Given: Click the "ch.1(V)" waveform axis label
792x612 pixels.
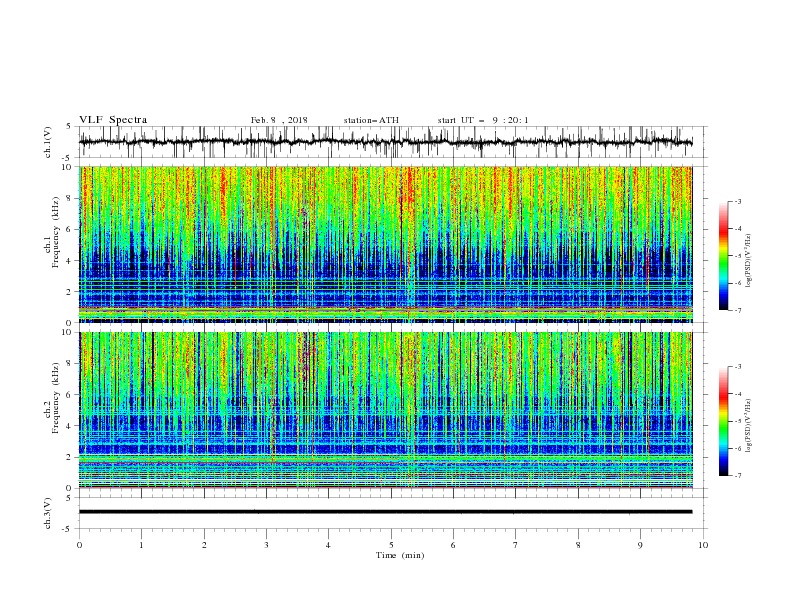Looking at the screenshot, I should click(x=48, y=142).
